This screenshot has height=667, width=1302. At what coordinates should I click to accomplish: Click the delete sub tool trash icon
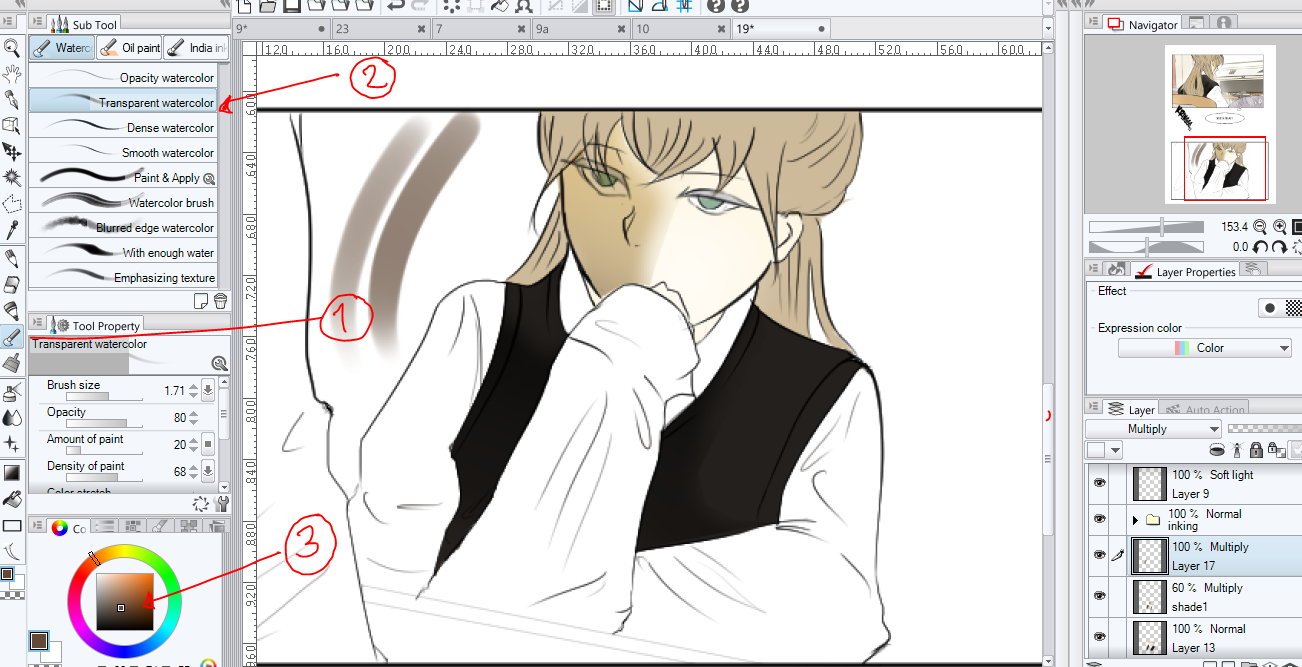[x=220, y=300]
